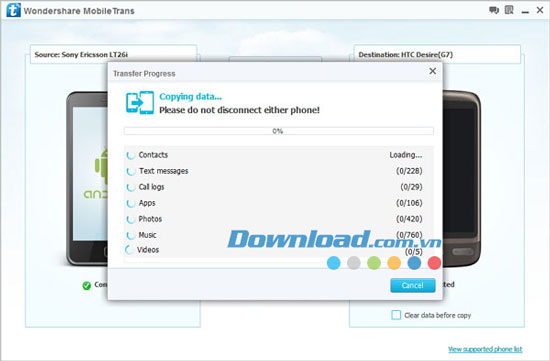Click Destination: HTC Desire(G7) label
The height and width of the screenshot is (361, 550).
[405, 55]
